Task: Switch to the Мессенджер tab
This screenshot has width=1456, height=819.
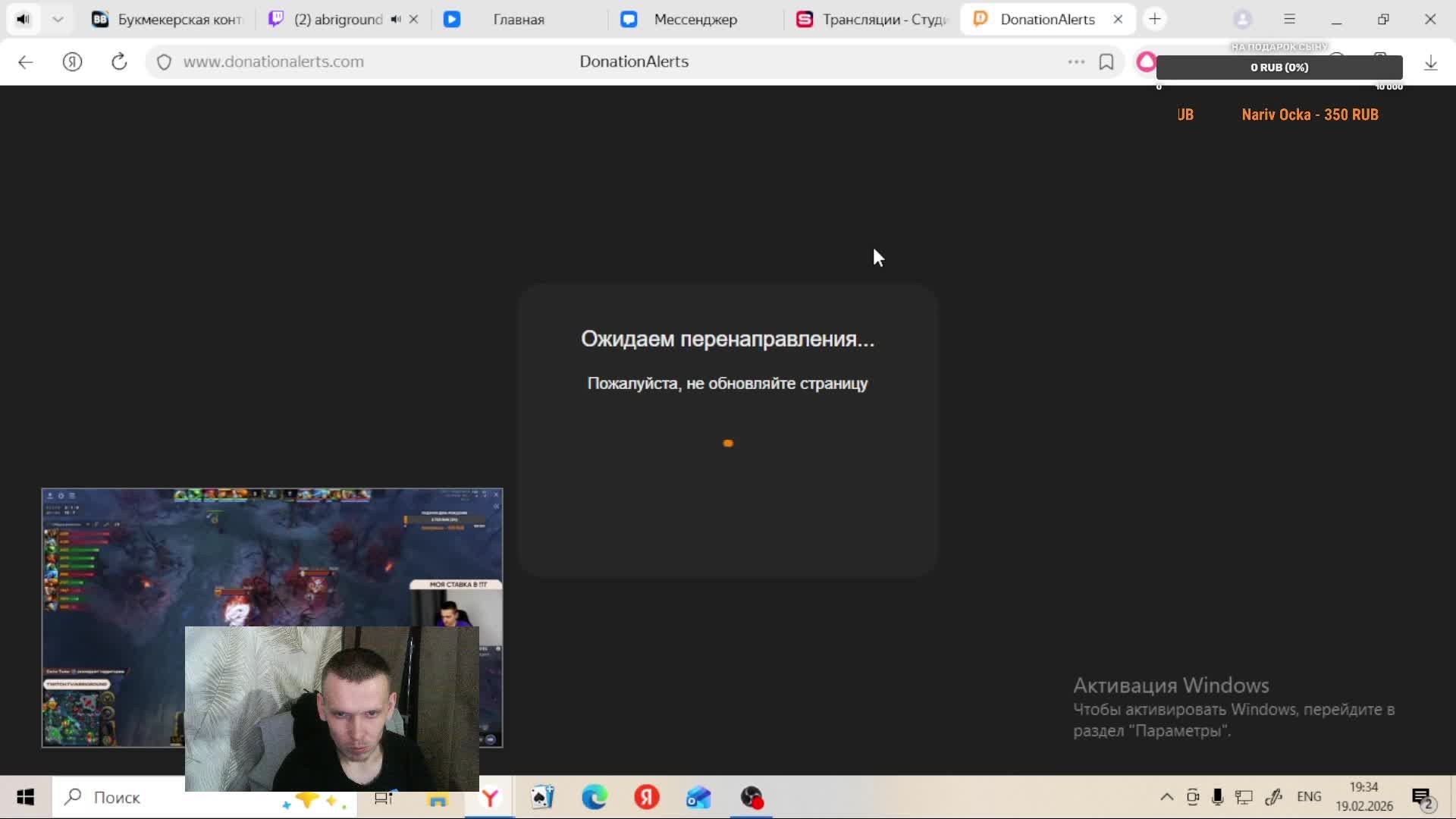Action: coord(695,20)
